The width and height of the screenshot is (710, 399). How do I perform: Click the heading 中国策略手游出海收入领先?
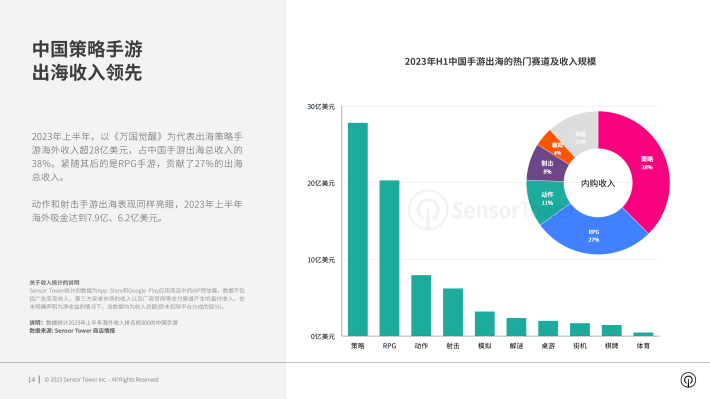(87, 61)
